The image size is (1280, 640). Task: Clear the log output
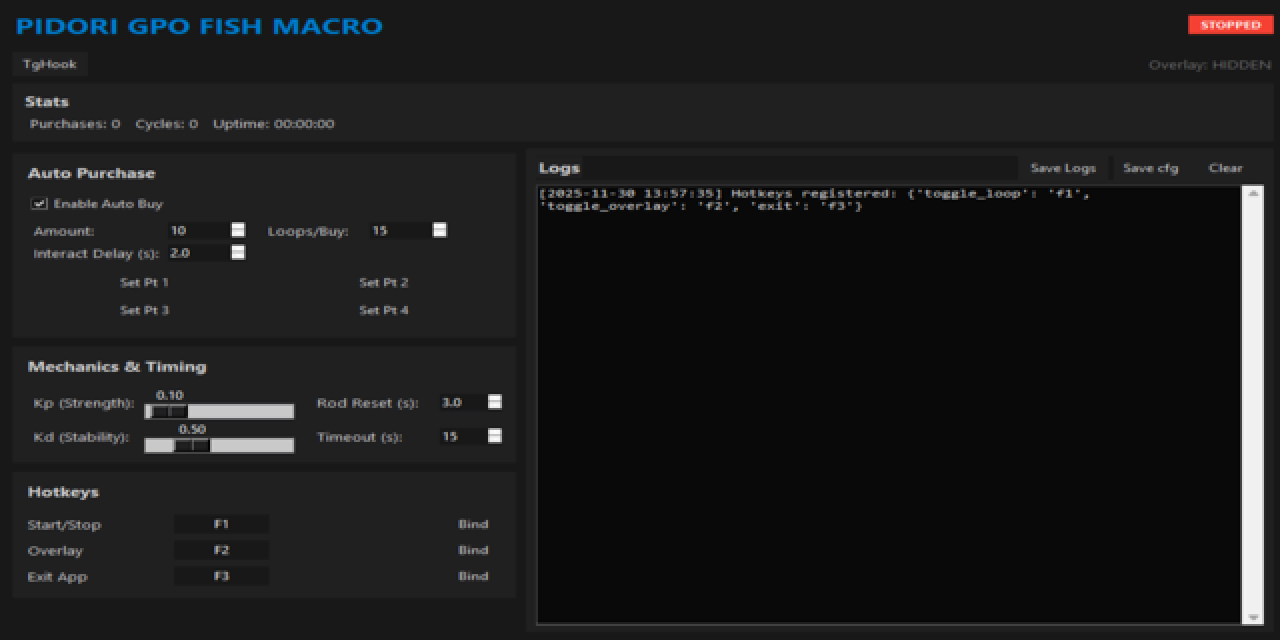(1224, 167)
